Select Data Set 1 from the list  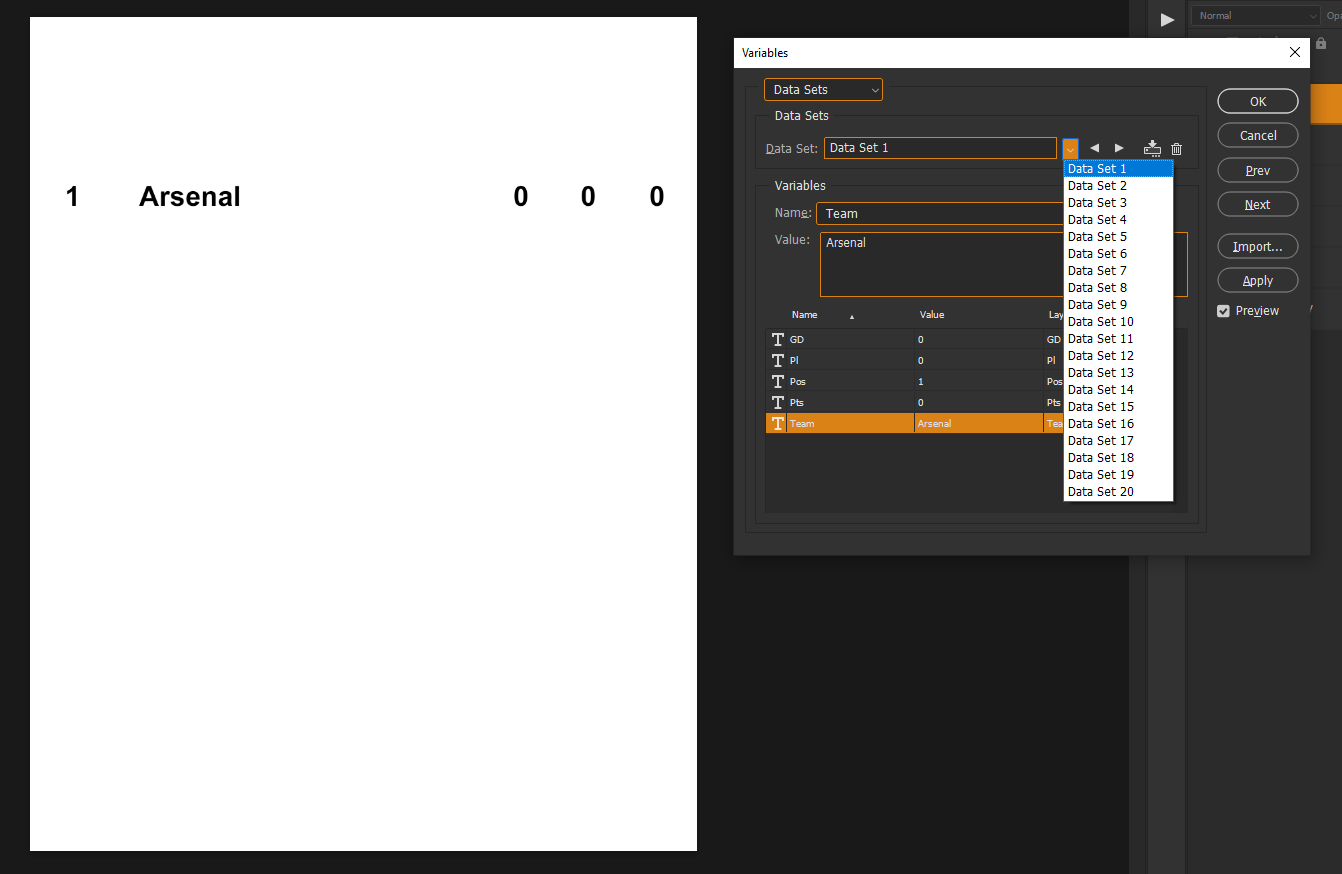(1118, 169)
